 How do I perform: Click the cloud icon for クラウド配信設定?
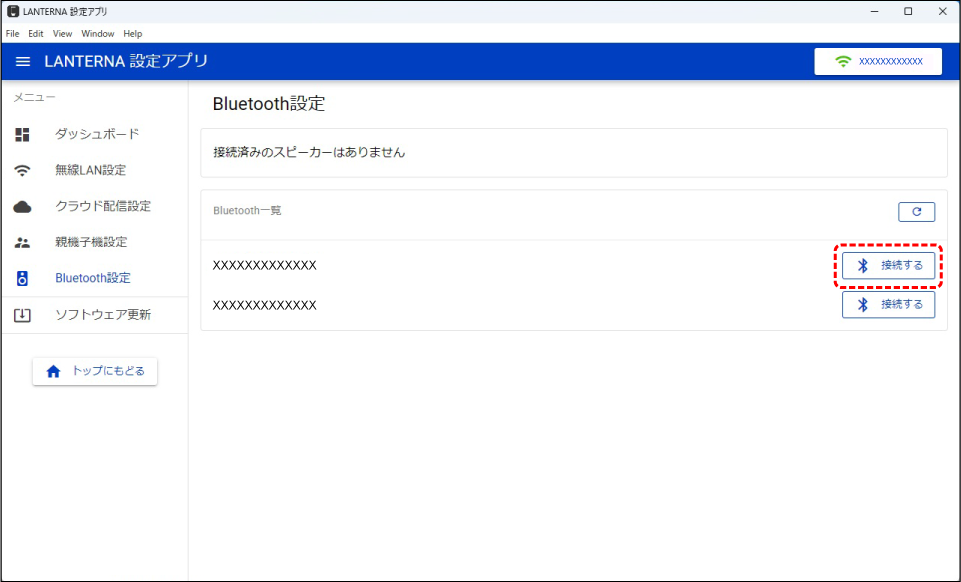click(x=22, y=207)
